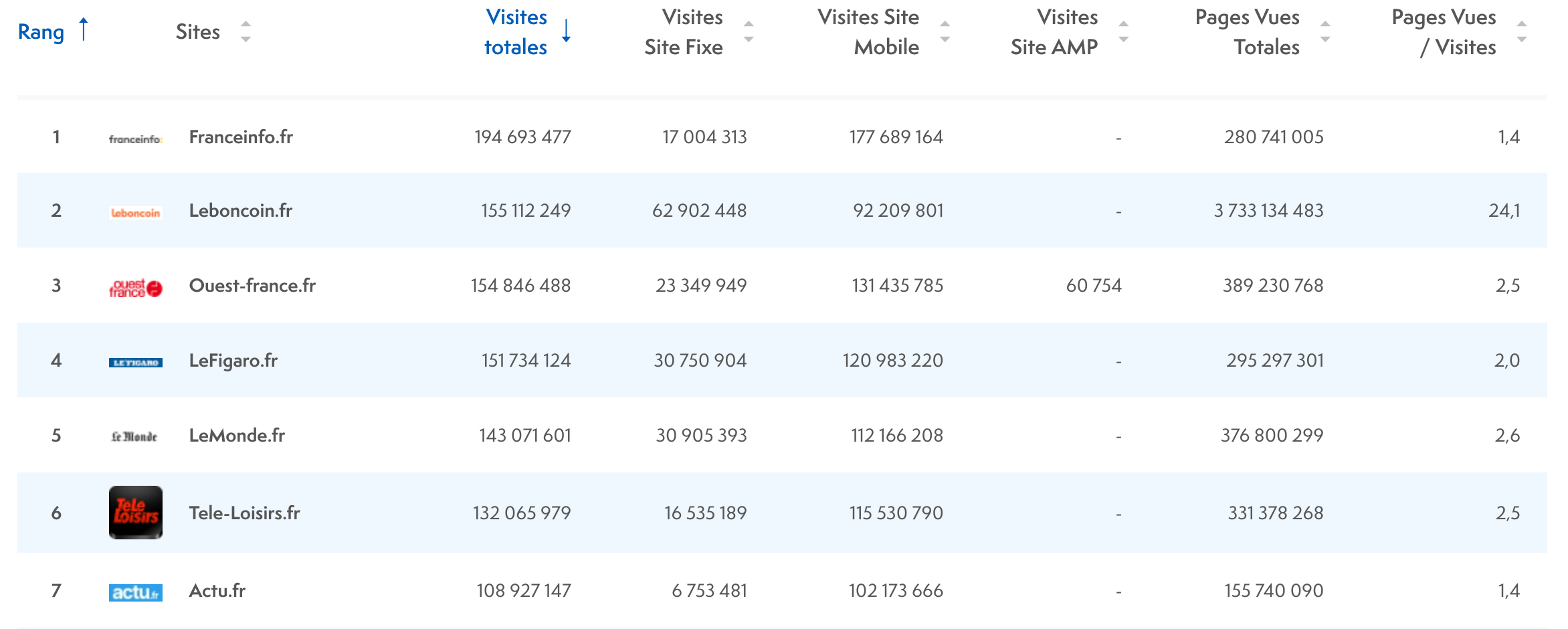
Task: Select page views value 280 741 005
Action: [x=1274, y=137]
